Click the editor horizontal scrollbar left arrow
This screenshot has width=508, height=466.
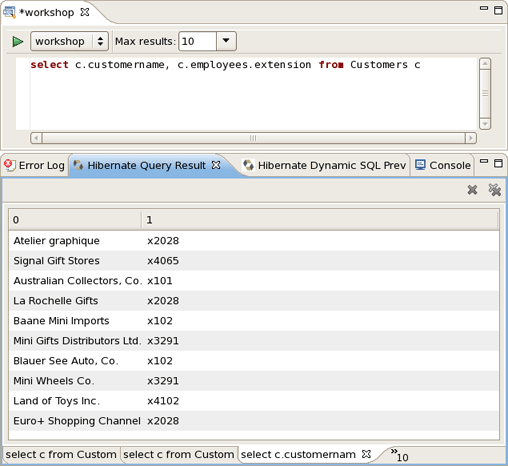click(36, 138)
